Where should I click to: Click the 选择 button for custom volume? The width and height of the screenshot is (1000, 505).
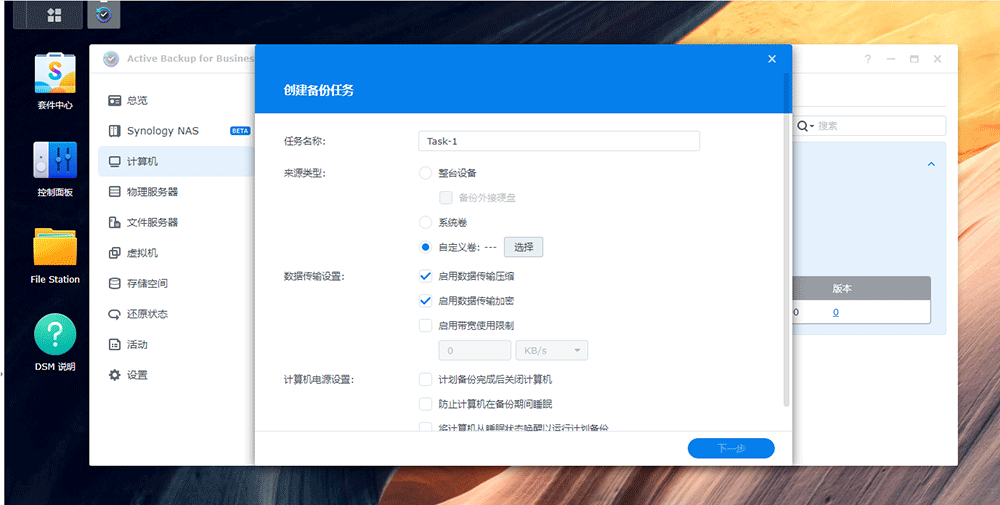(523, 247)
